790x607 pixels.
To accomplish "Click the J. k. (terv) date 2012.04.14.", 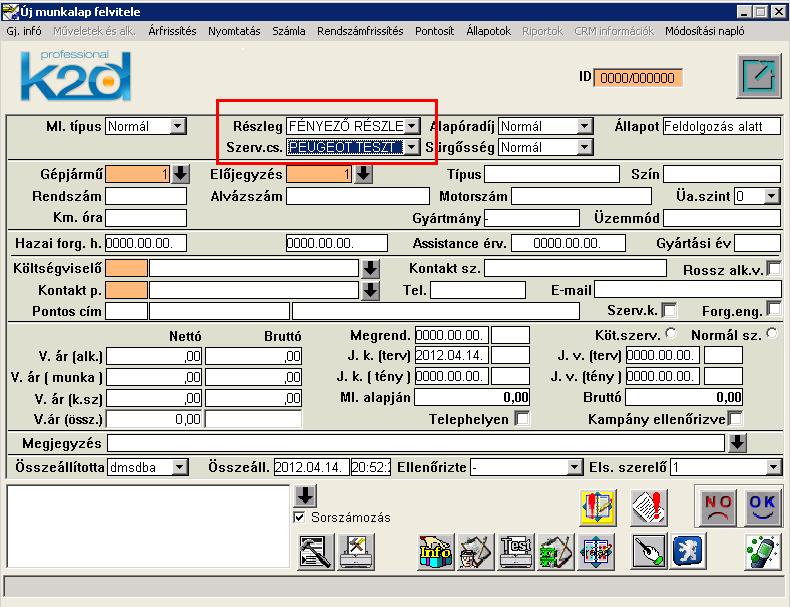I will [x=451, y=355].
